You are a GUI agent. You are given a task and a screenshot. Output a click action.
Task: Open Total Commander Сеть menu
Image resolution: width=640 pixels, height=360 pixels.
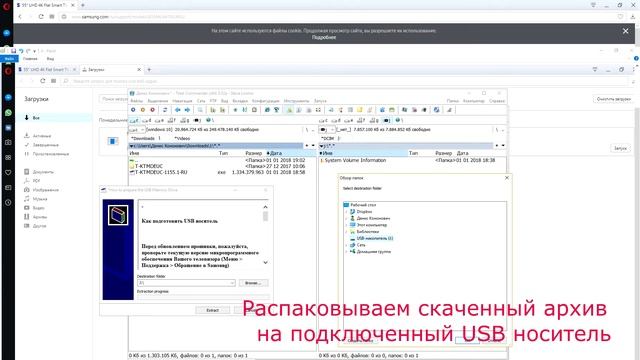tap(201, 101)
